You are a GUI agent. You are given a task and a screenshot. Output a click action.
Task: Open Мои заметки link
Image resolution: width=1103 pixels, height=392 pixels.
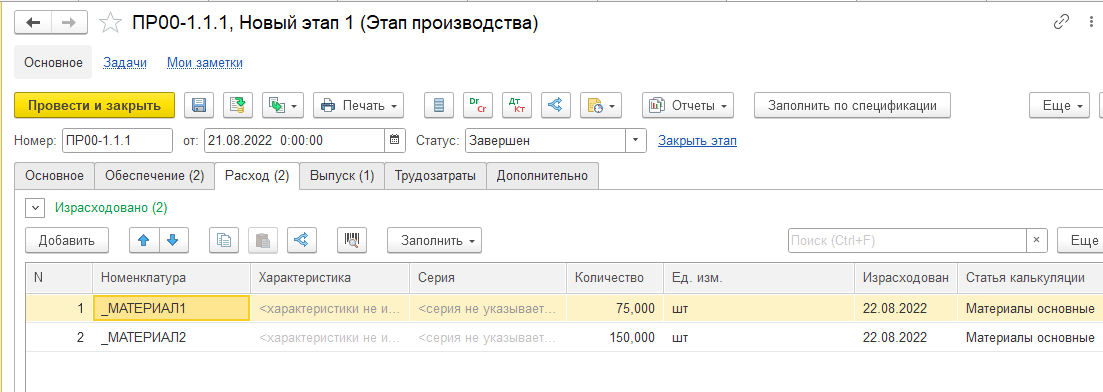pyautogui.click(x=205, y=63)
